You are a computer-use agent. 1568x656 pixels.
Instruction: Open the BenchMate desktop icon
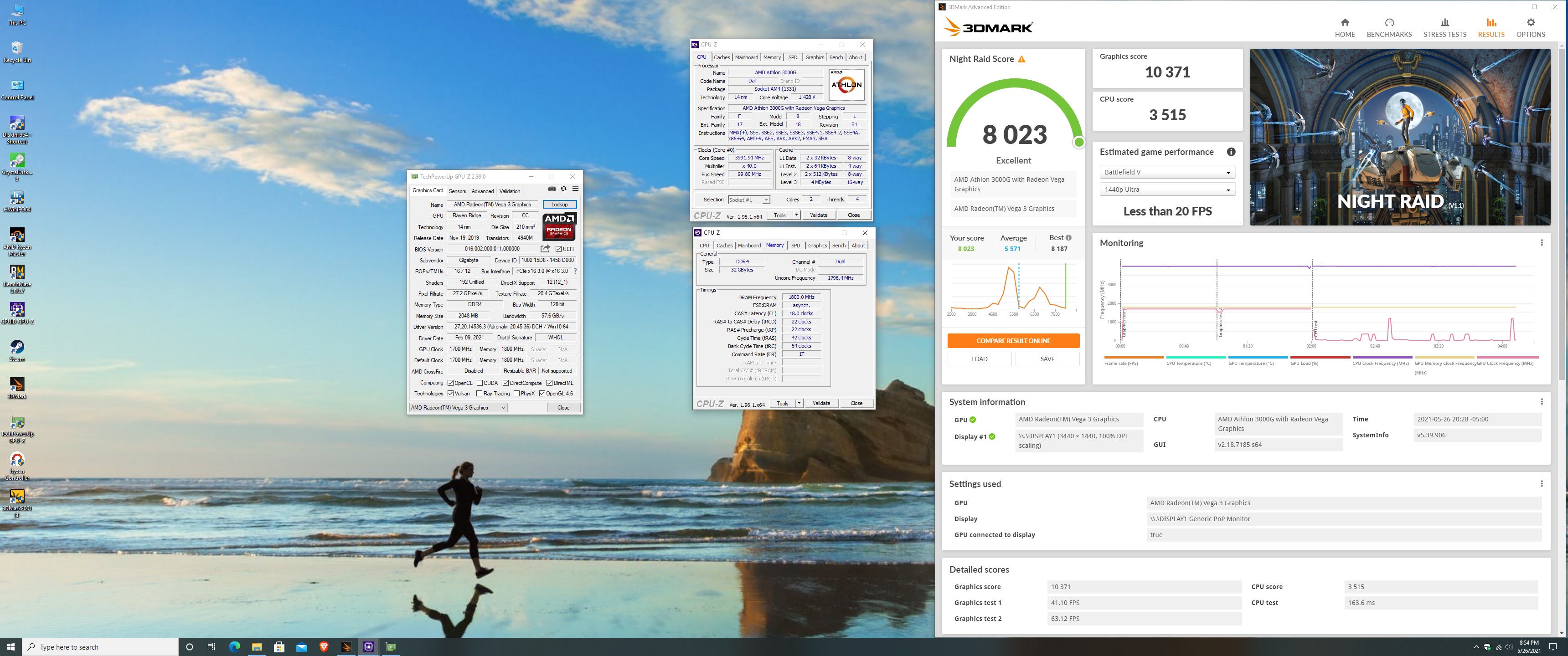click(17, 279)
